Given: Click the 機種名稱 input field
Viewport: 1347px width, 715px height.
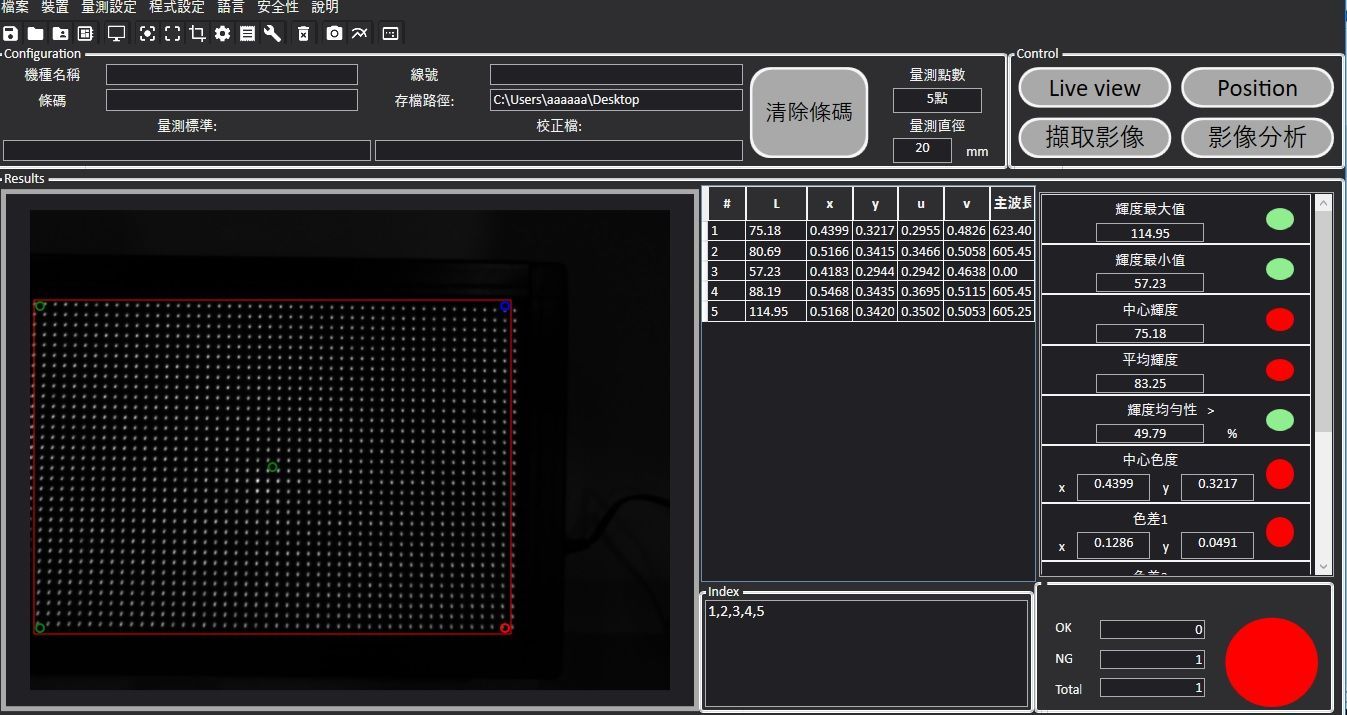Looking at the screenshot, I should [231, 75].
